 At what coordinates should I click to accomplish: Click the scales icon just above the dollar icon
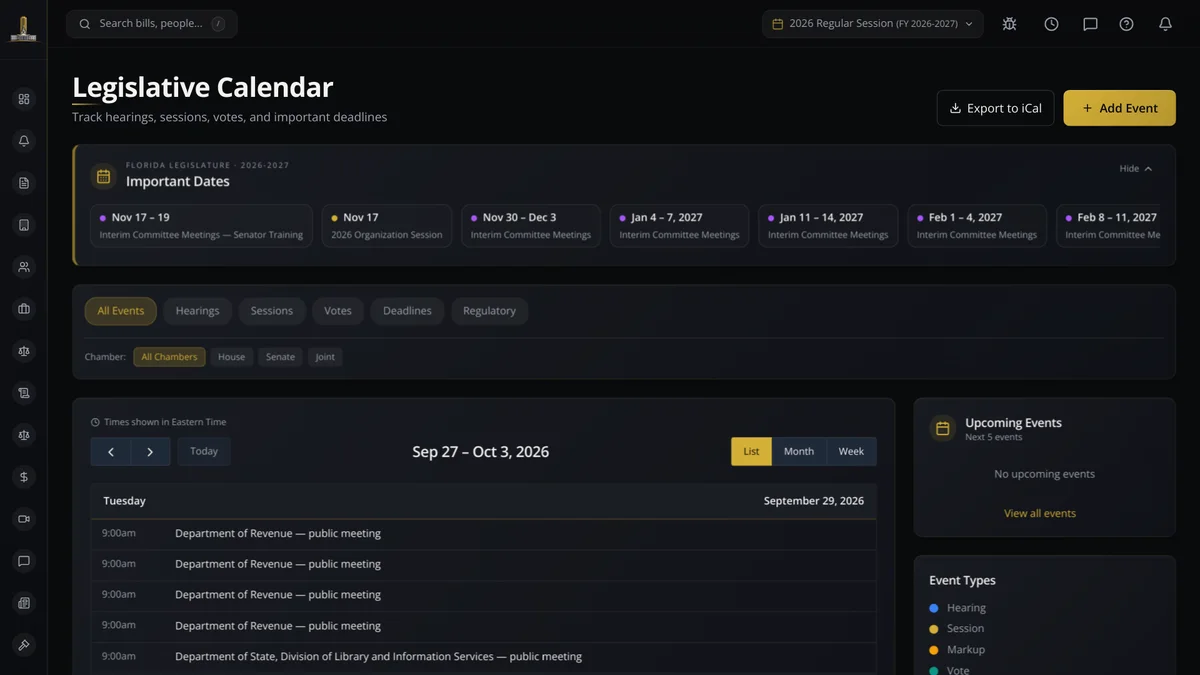[x=24, y=435]
